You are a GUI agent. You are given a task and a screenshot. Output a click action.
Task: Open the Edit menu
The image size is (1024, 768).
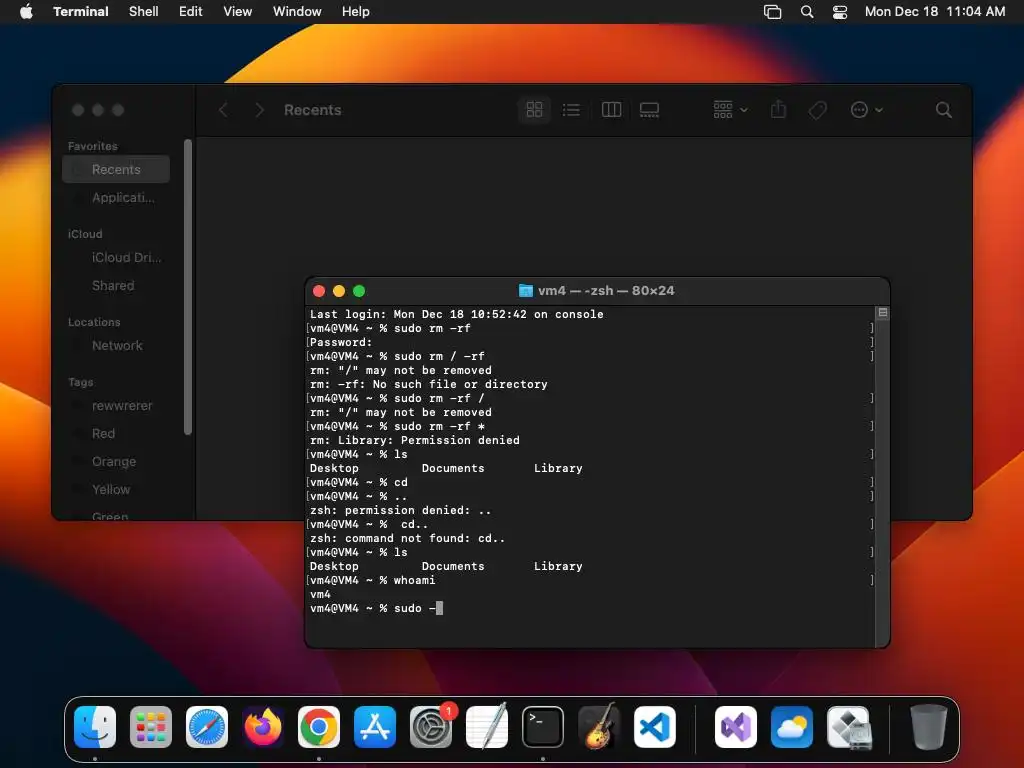click(191, 12)
